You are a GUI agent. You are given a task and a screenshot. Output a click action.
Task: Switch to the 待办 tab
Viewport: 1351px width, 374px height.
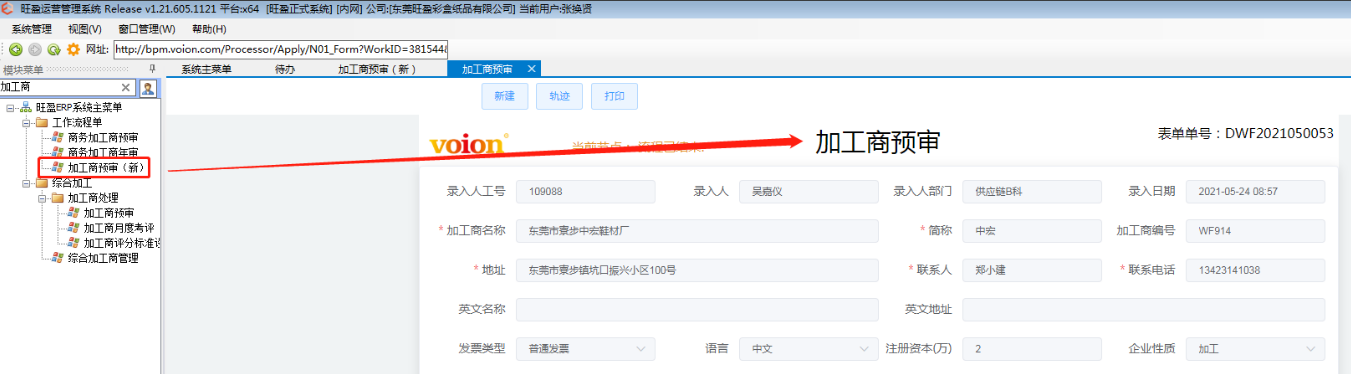[x=285, y=69]
